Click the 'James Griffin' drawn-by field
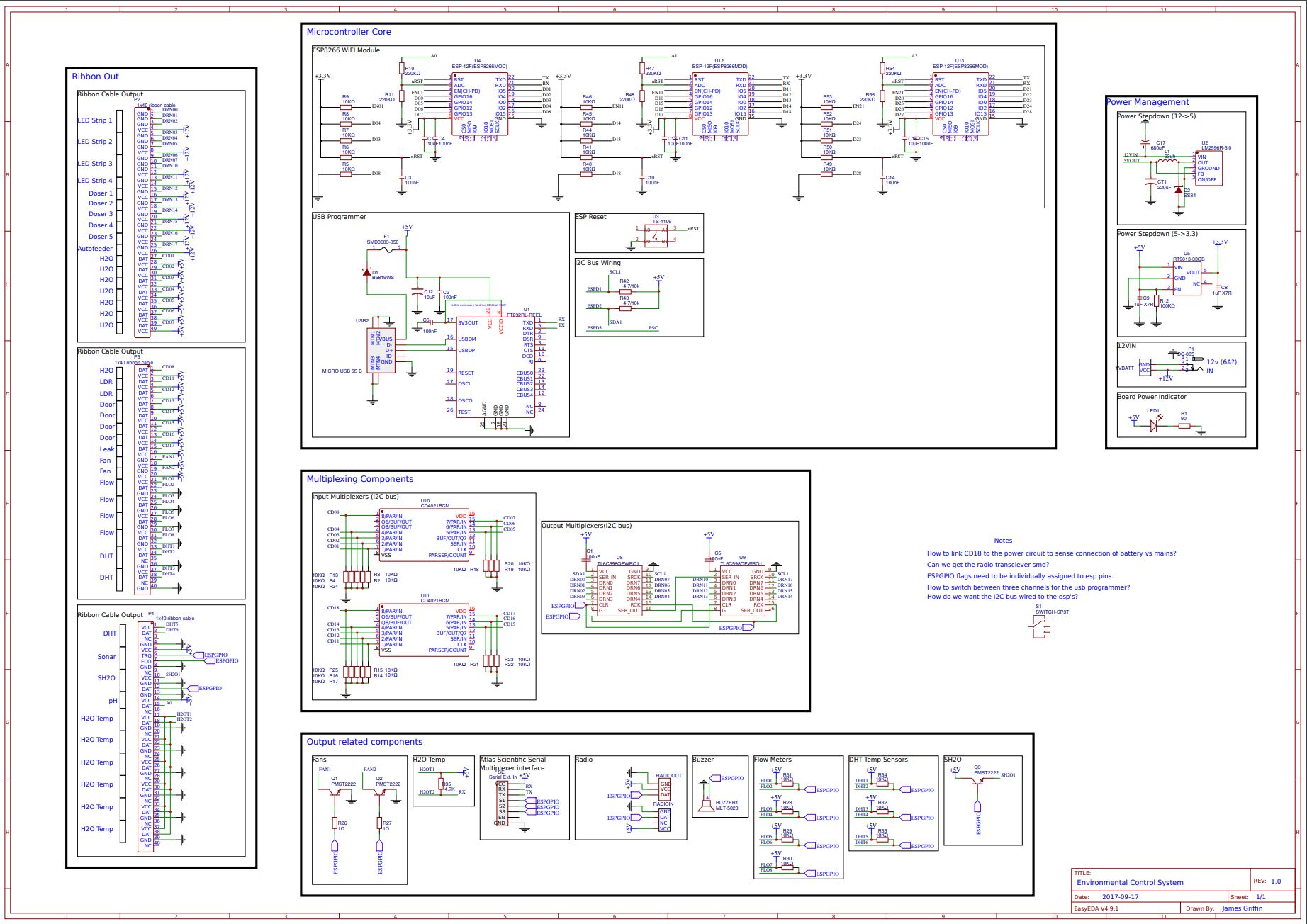This screenshot has width=1307, height=924. (1242, 908)
